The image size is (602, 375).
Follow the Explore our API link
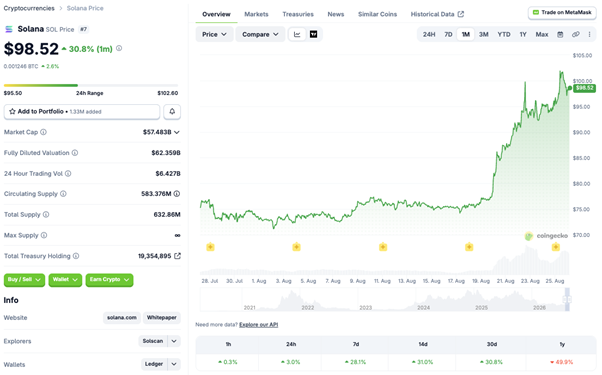coord(258,325)
